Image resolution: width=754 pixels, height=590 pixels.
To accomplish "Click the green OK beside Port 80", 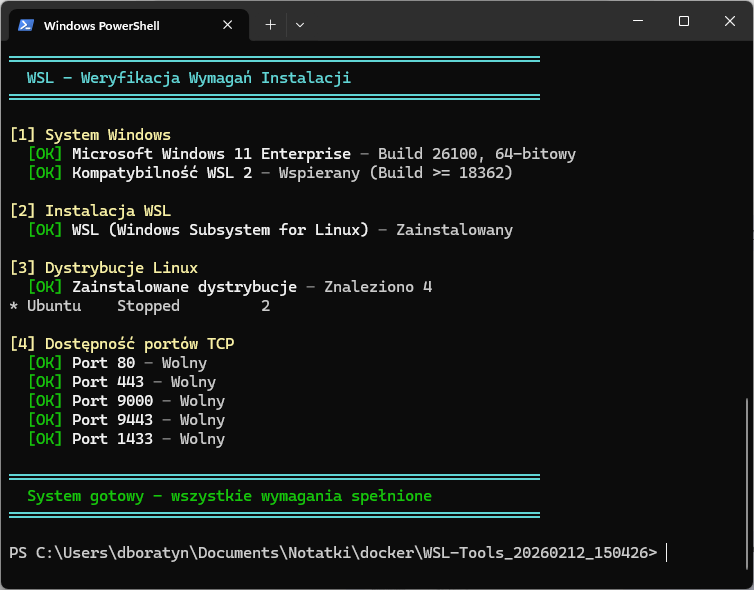I will pos(45,363).
